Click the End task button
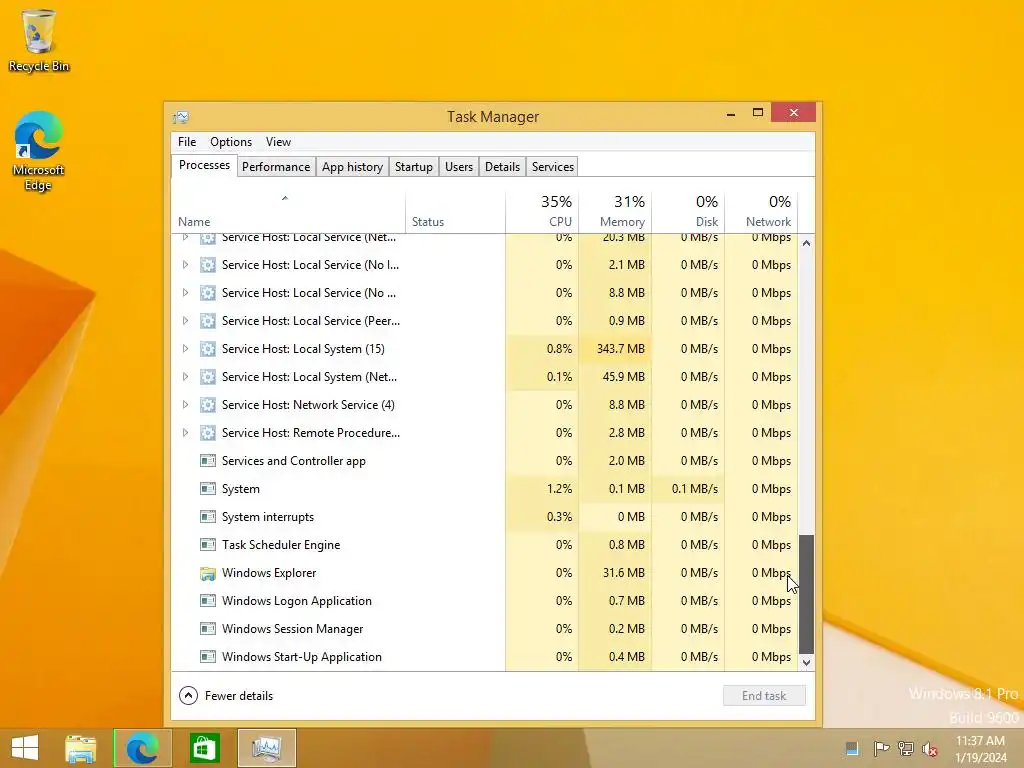Viewport: 1024px width, 768px height. [764, 696]
